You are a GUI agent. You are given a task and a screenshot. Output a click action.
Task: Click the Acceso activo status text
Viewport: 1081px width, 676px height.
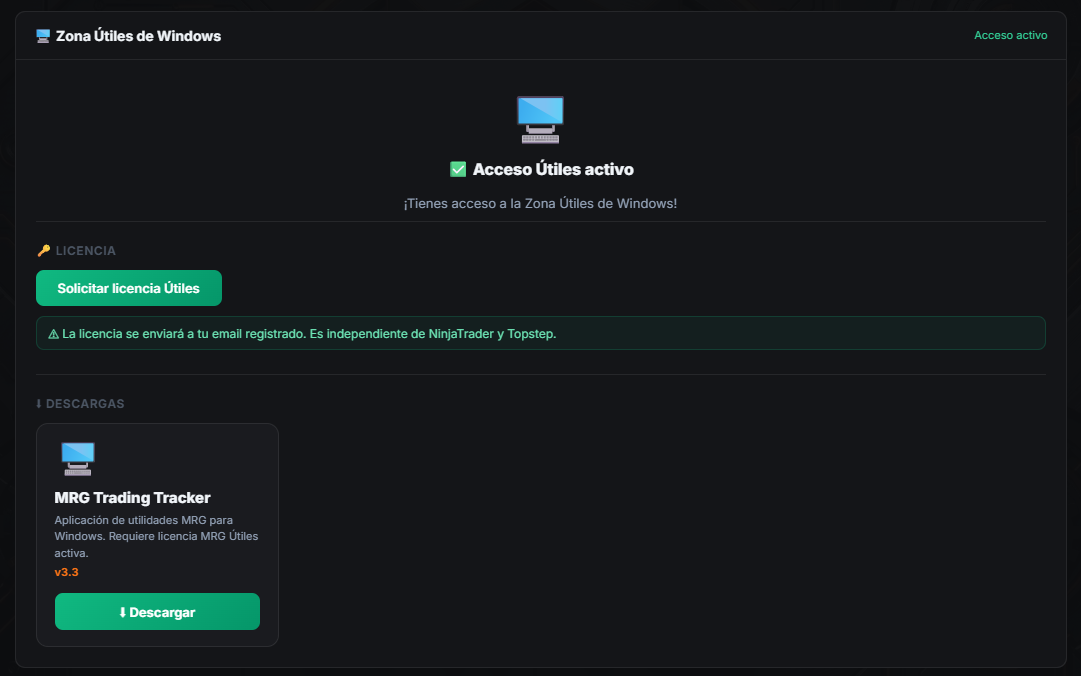click(1010, 35)
